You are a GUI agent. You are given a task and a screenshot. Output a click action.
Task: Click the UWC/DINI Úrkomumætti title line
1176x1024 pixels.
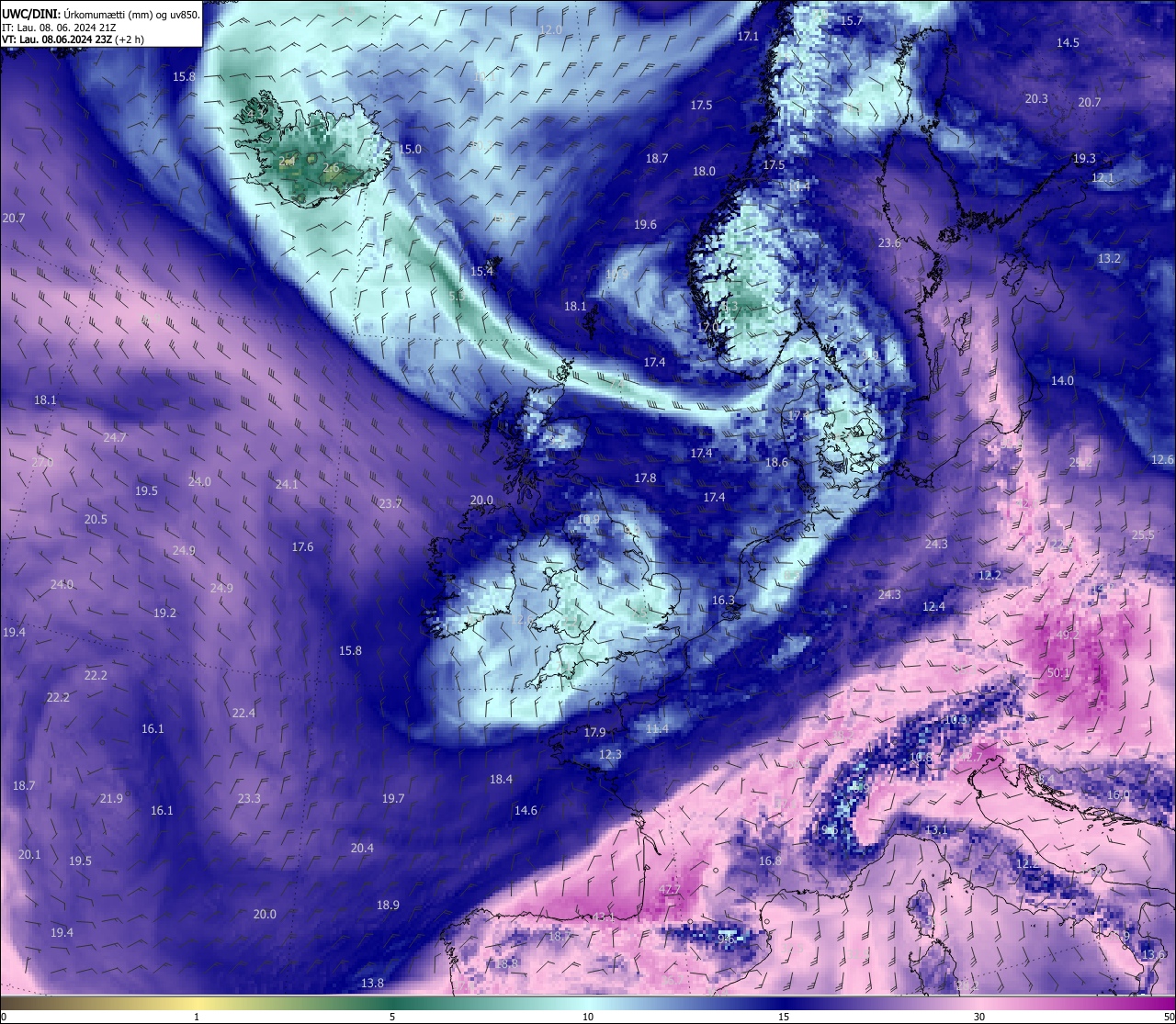[x=101, y=14]
